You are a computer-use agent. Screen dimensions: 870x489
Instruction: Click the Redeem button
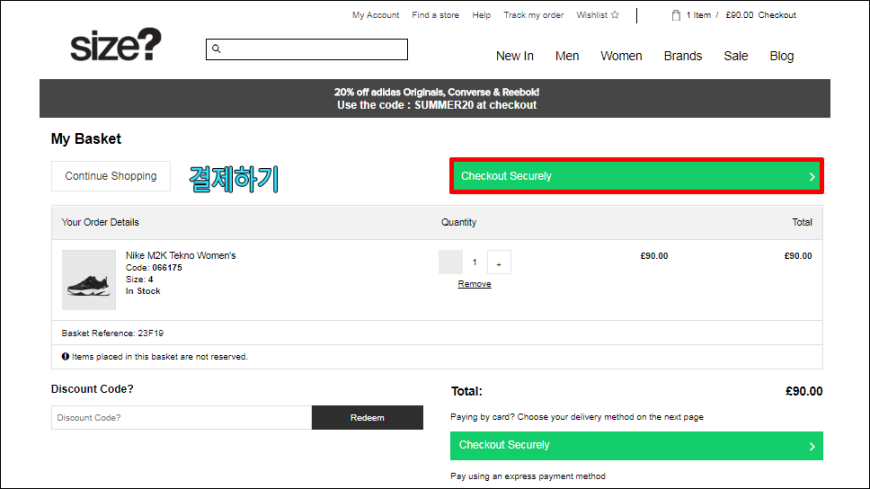pos(367,417)
